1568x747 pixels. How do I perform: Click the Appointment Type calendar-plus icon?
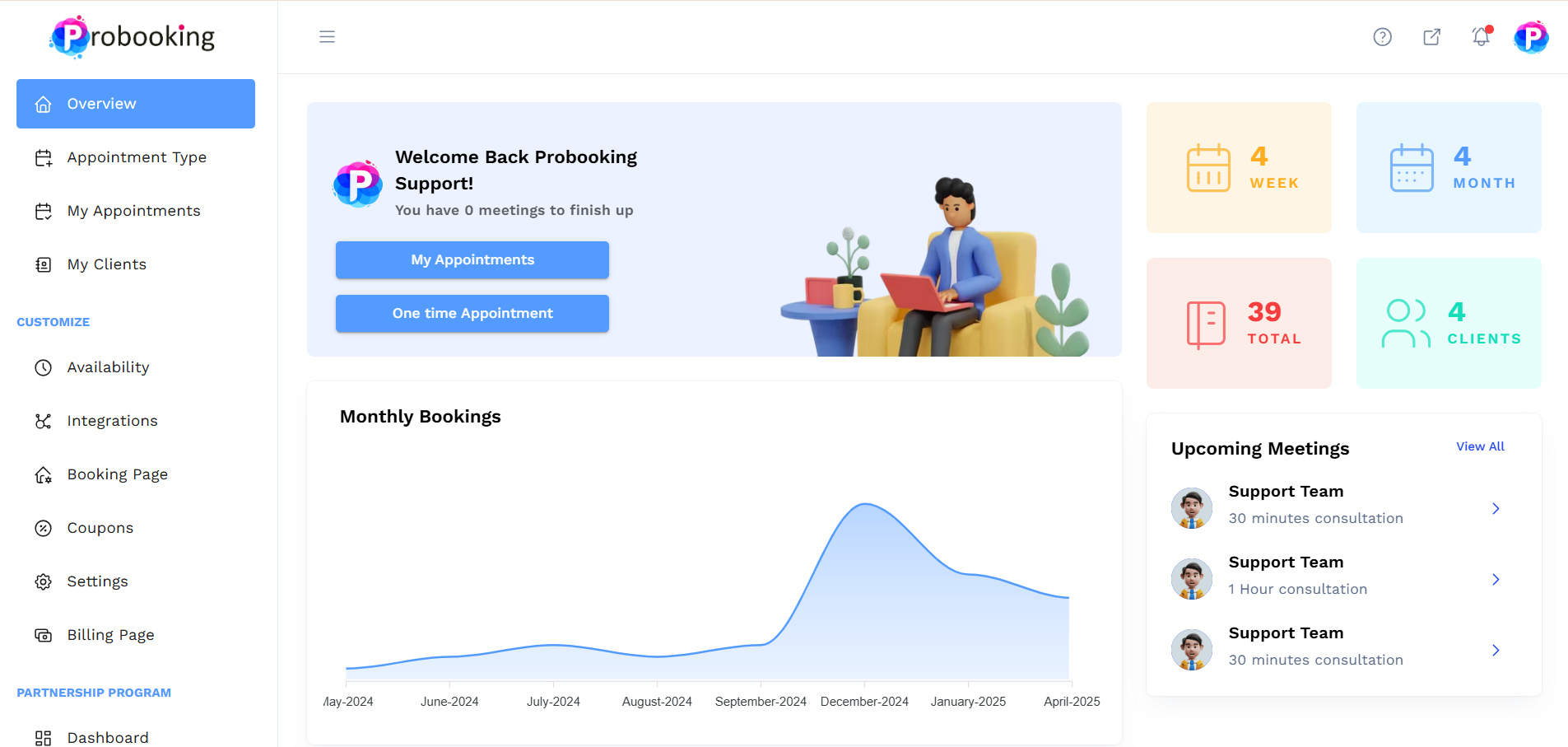pyautogui.click(x=44, y=157)
